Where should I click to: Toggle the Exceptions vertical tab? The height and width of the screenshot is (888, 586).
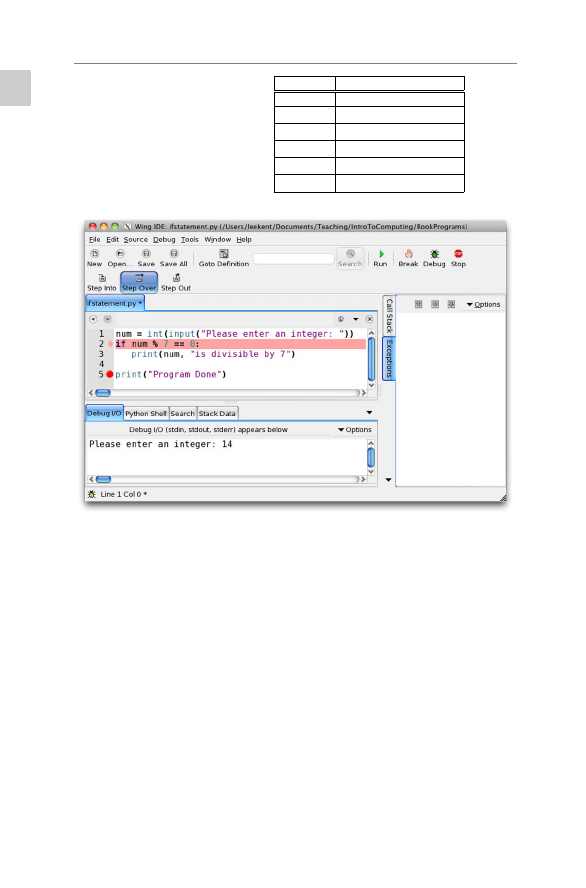pos(389,358)
